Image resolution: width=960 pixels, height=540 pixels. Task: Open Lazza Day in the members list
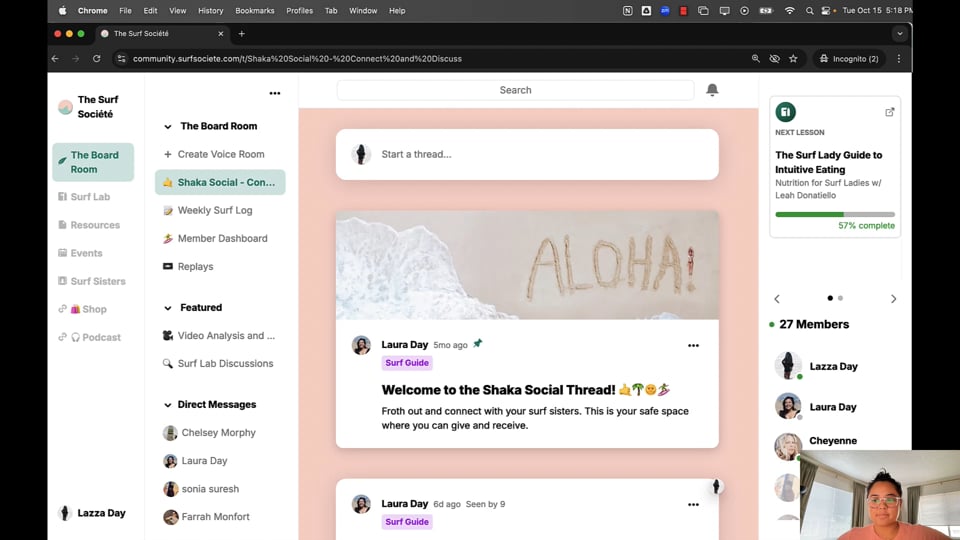click(833, 366)
